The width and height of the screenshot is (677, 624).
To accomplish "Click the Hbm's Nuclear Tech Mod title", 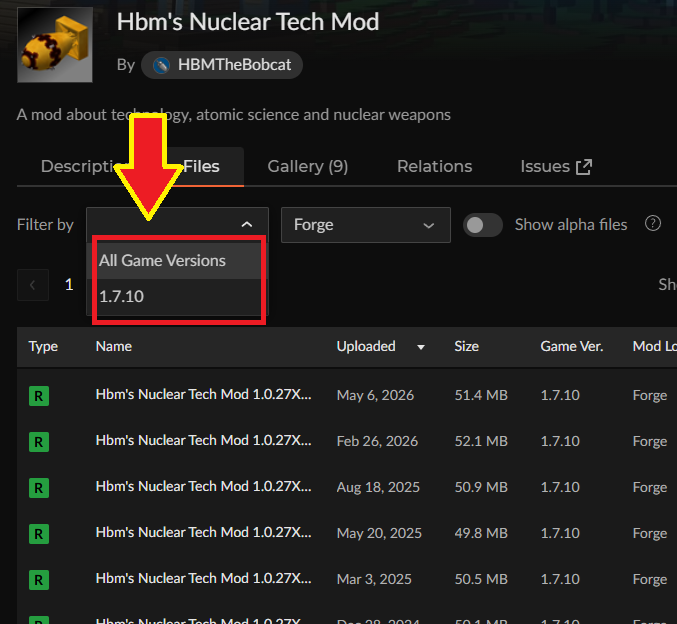I will coord(248,22).
